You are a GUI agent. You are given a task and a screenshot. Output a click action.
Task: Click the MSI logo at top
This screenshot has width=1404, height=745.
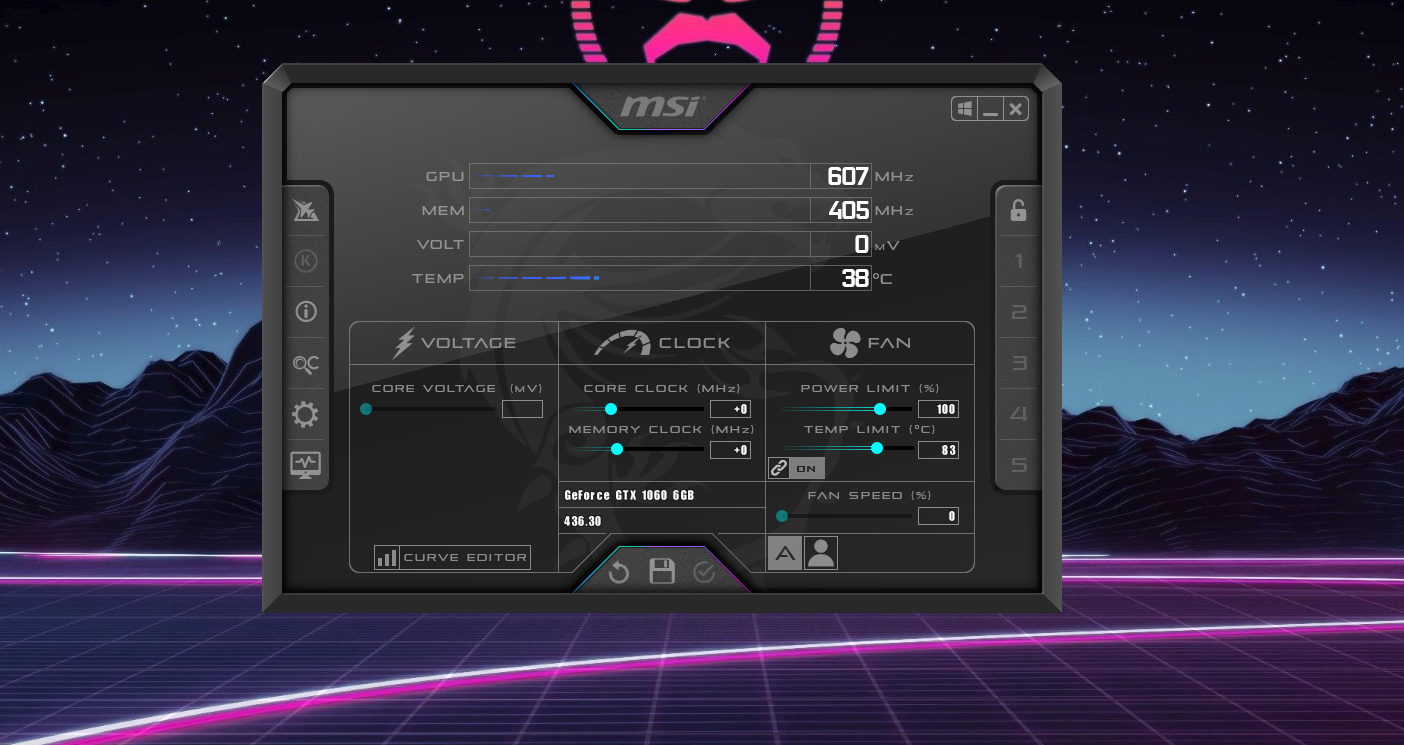point(661,106)
